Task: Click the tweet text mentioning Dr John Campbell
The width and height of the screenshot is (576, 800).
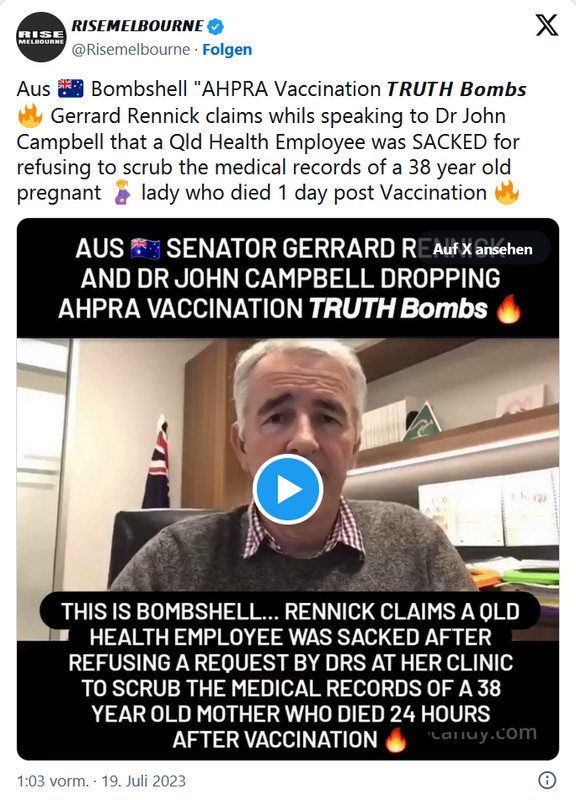Action: (268, 141)
